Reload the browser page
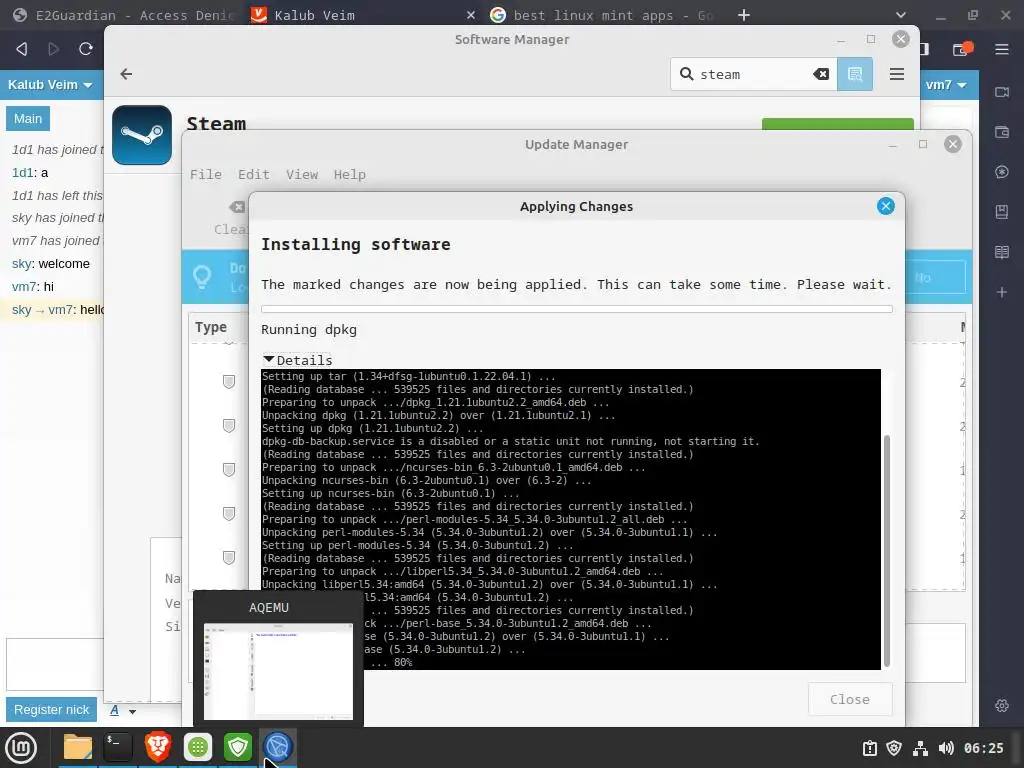Image resolution: width=1024 pixels, height=768 pixels. [86, 49]
